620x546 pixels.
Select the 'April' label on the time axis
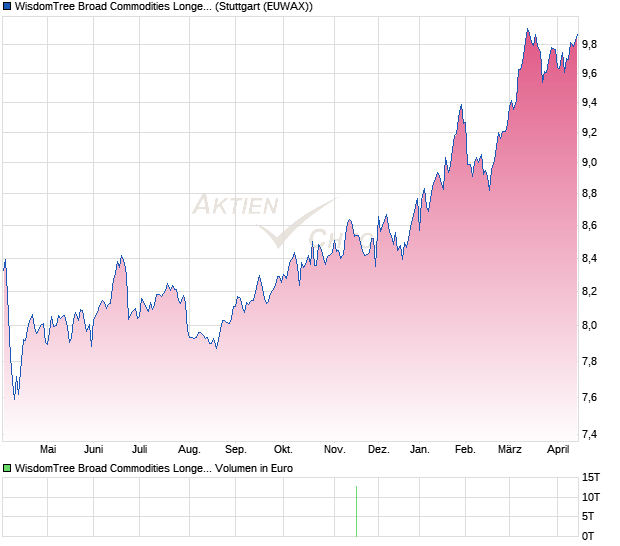coord(558,450)
